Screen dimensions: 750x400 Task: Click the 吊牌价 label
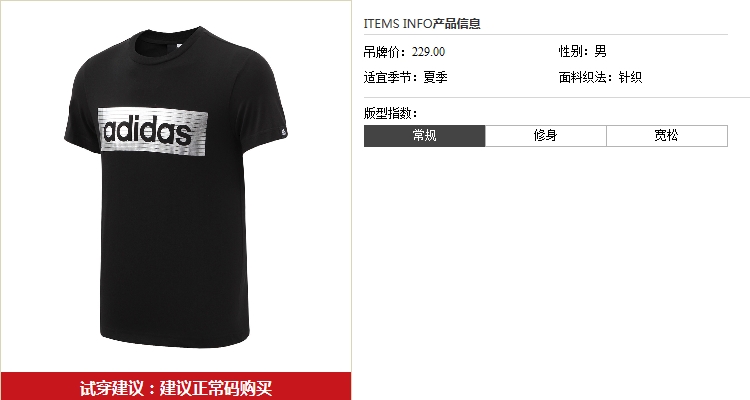pyautogui.click(x=382, y=52)
